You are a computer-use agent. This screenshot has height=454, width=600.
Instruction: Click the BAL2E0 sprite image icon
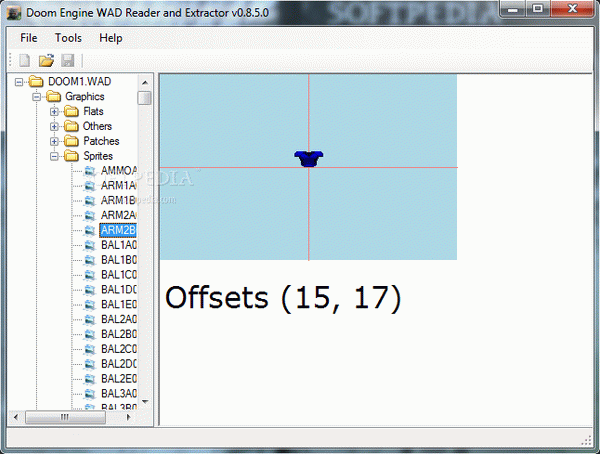[90, 379]
